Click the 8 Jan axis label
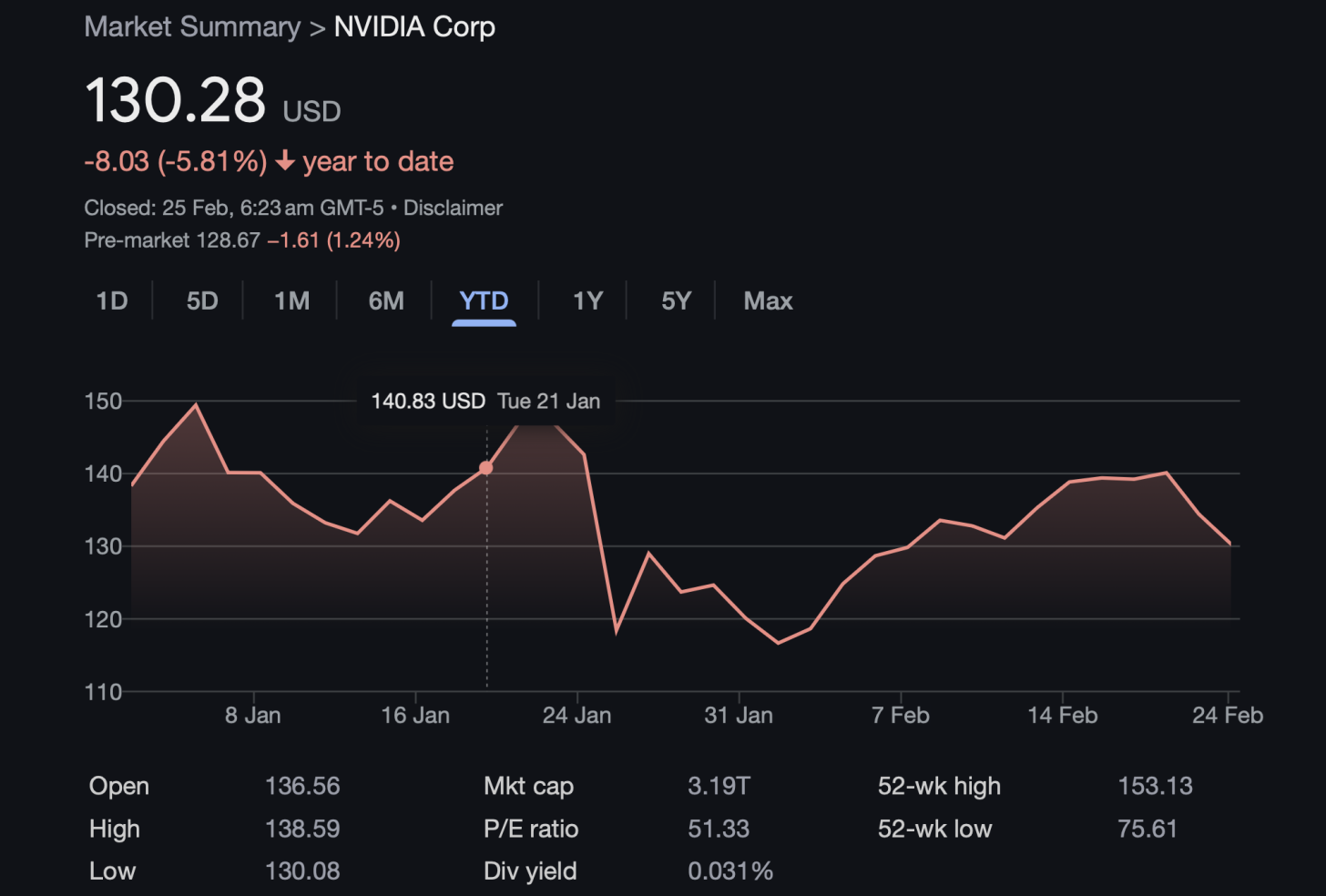The image size is (1326, 896). (x=253, y=716)
